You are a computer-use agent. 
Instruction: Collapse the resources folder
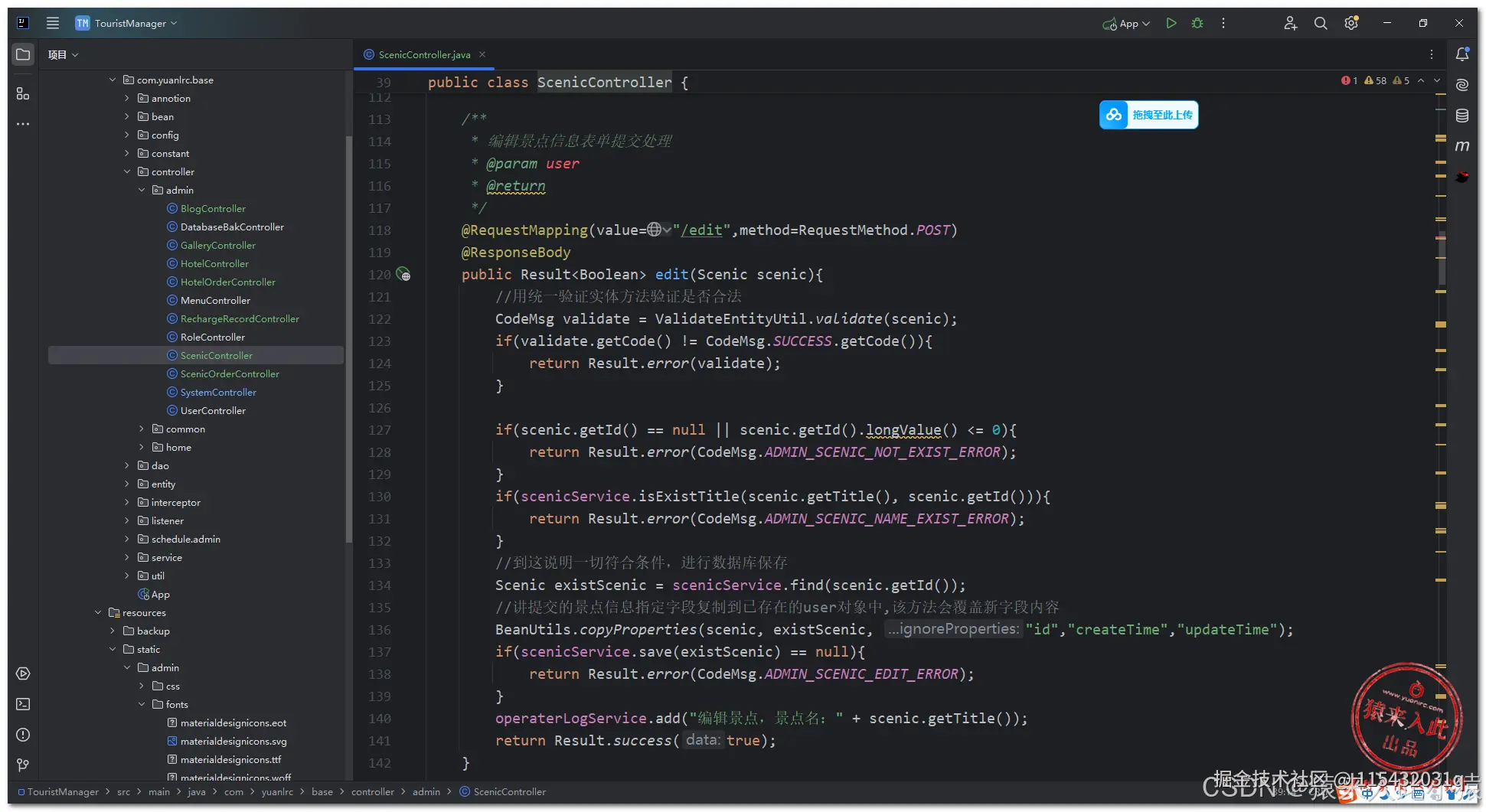98,612
